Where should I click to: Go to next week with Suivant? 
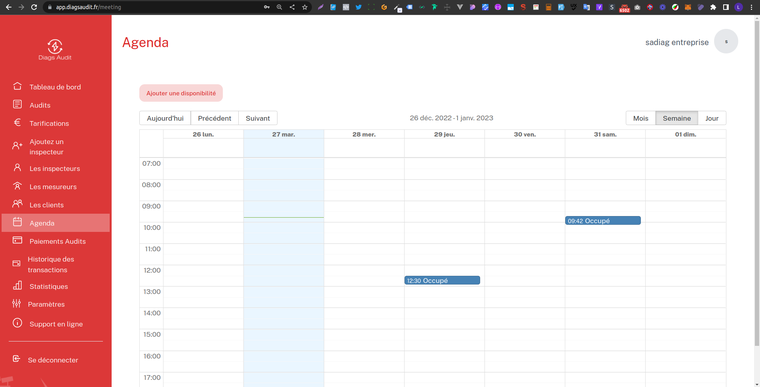tap(258, 118)
